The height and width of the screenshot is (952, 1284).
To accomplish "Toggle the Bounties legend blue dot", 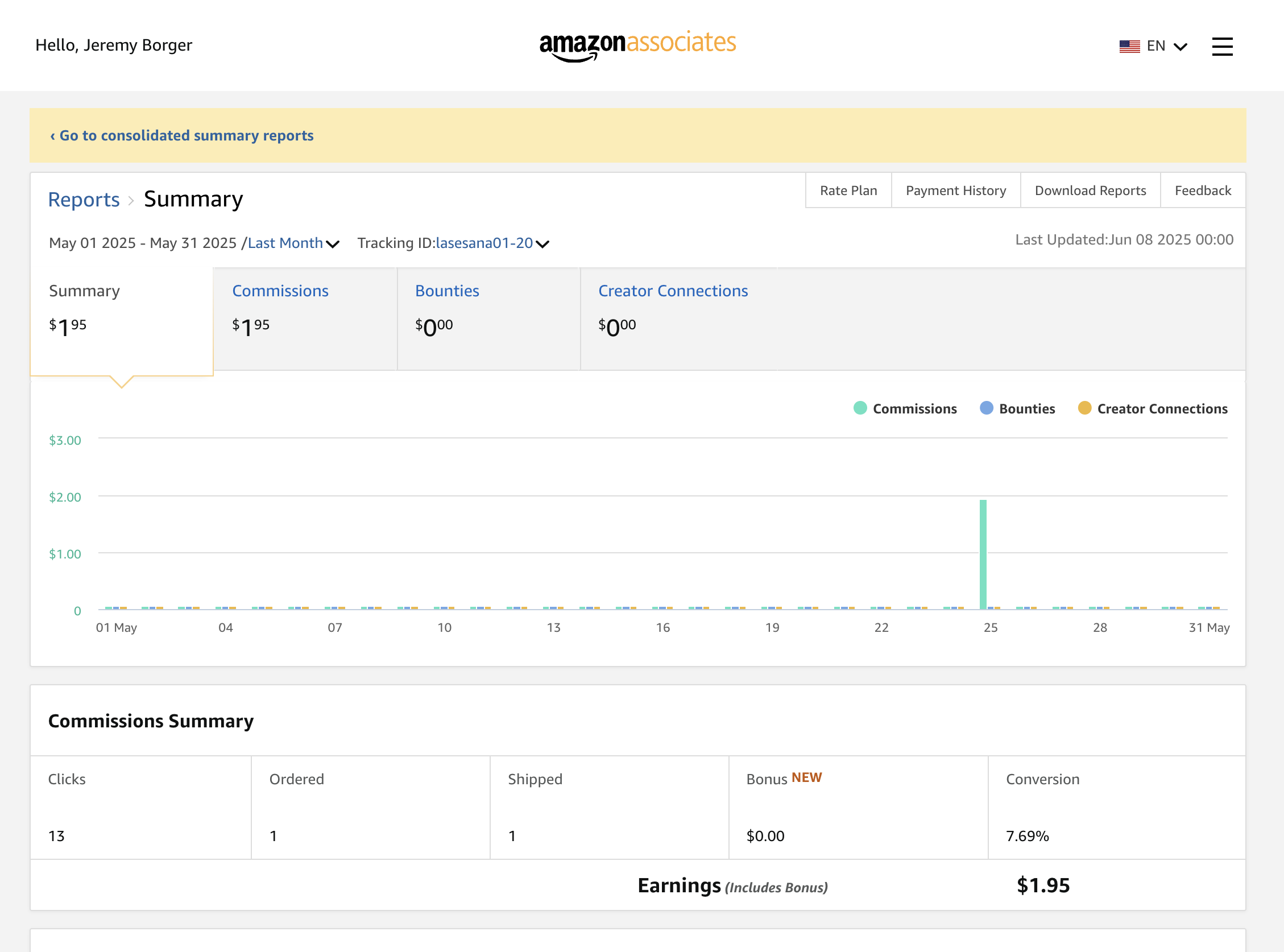I will (987, 408).
